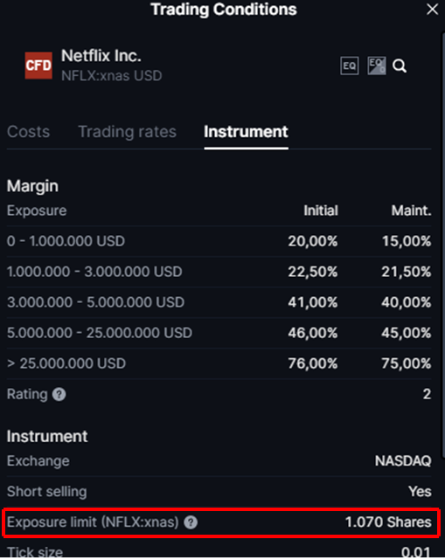Click the 1.000.000 - 3.000.000 USD row
Viewport: 445px width, 558px height.
[x=219, y=272]
